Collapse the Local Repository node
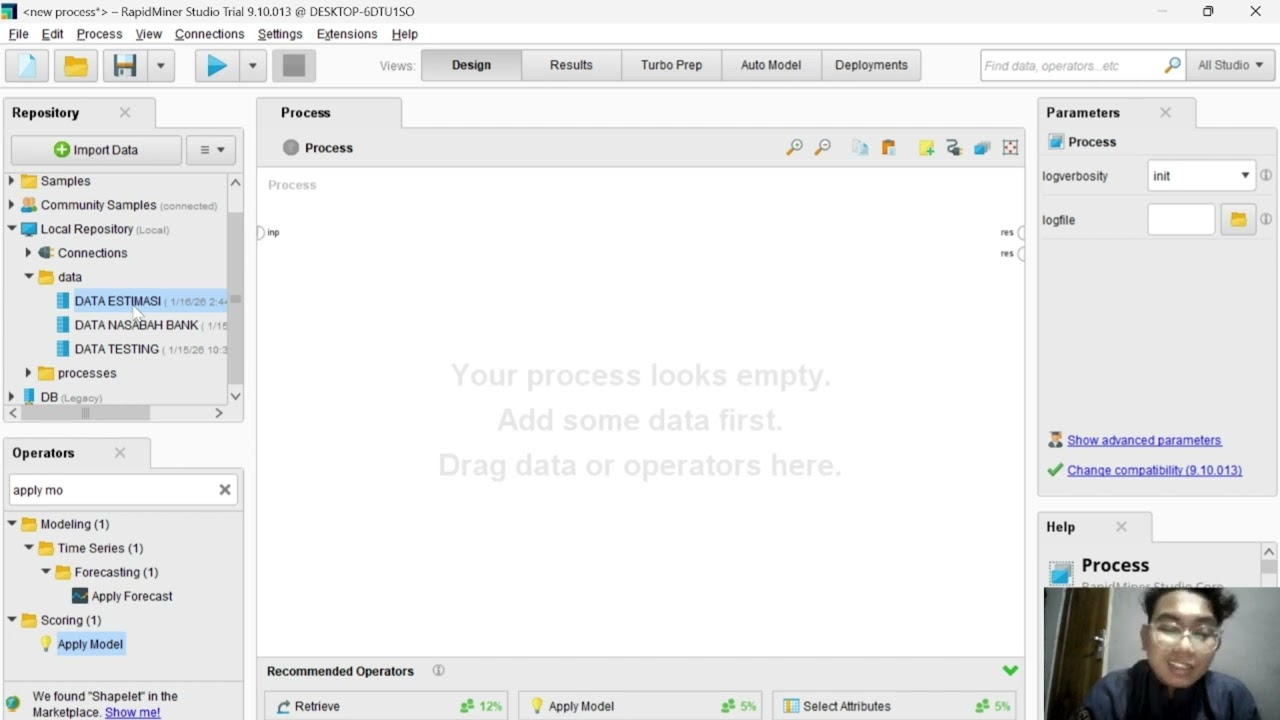Screen dimensions: 1280x720 pyautogui.click(x=12, y=229)
